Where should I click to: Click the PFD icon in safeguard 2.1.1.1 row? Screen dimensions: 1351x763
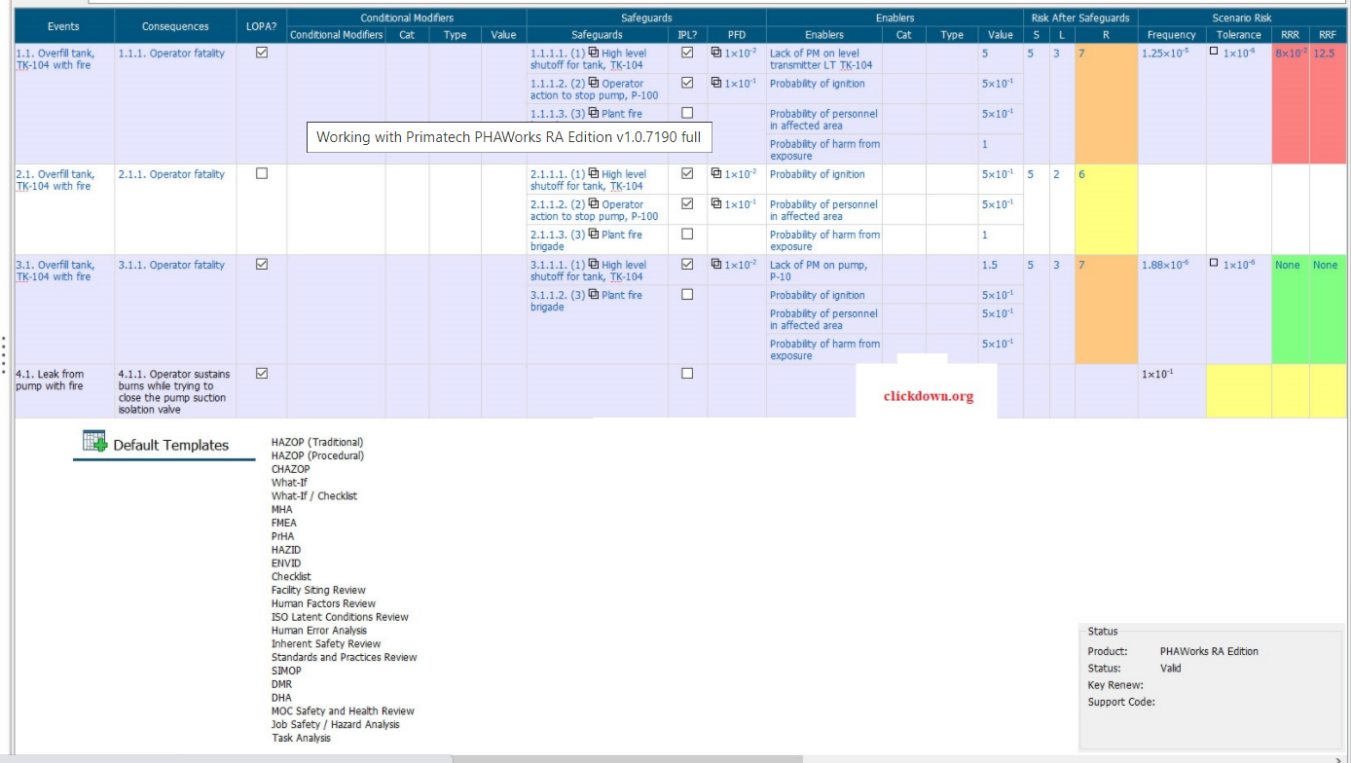[716, 173]
